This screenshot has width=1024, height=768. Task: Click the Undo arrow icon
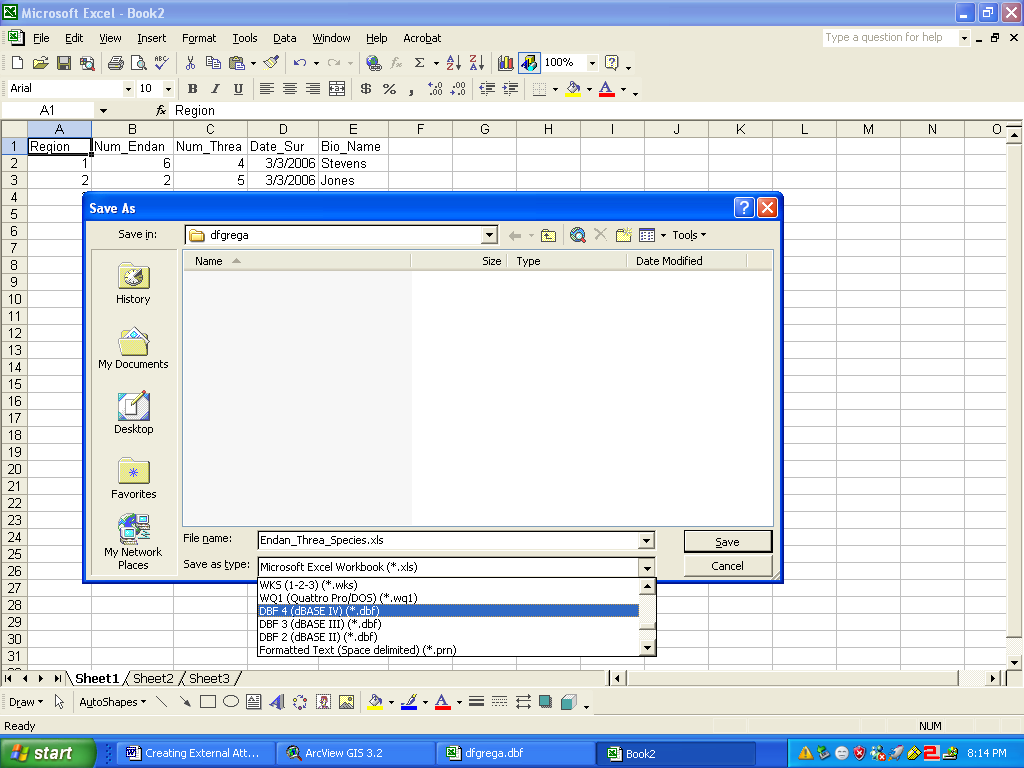pos(300,63)
